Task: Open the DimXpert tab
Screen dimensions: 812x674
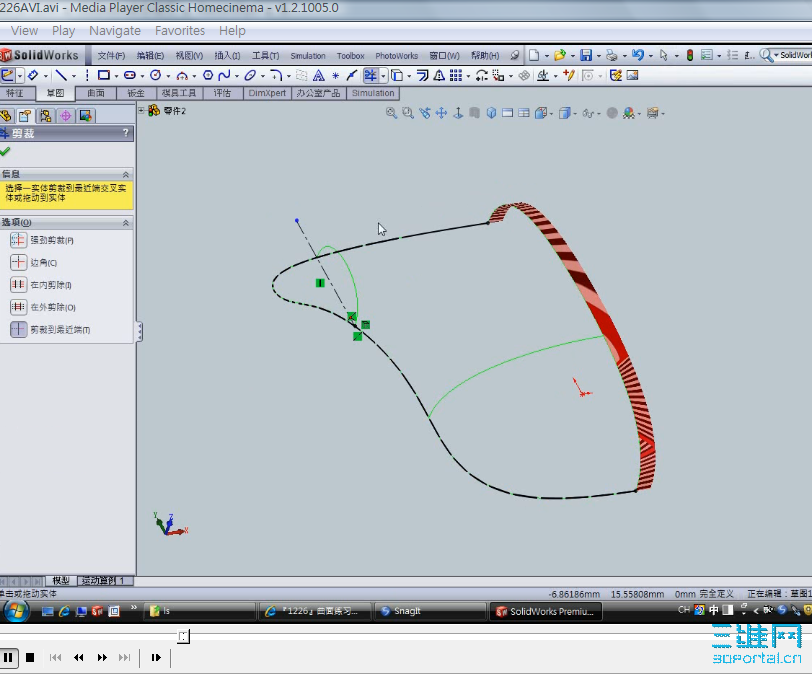Action: tap(267, 93)
